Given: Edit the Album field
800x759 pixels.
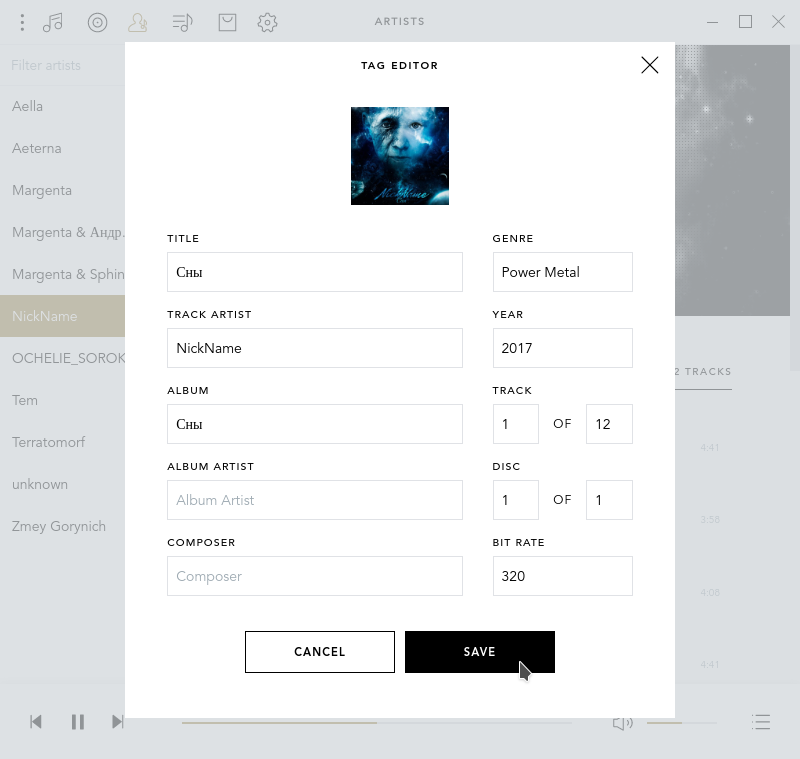Looking at the screenshot, I should click(x=315, y=424).
